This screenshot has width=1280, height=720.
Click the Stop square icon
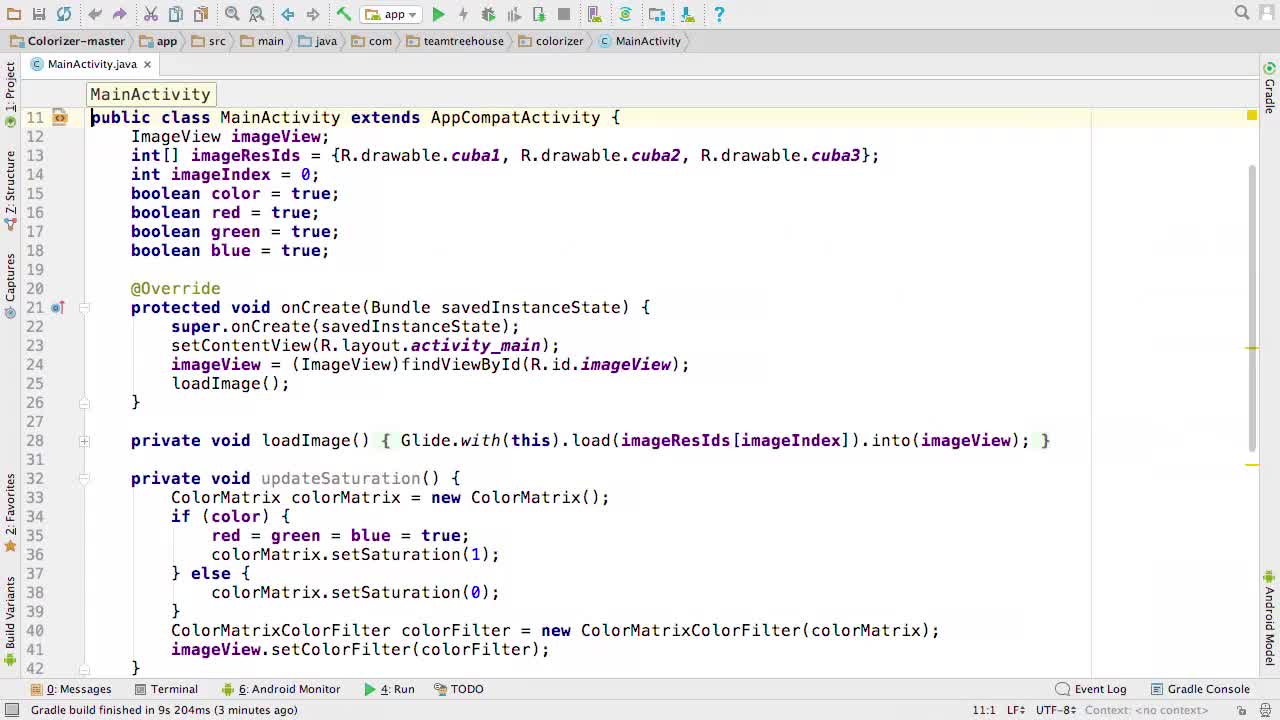click(564, 14)
